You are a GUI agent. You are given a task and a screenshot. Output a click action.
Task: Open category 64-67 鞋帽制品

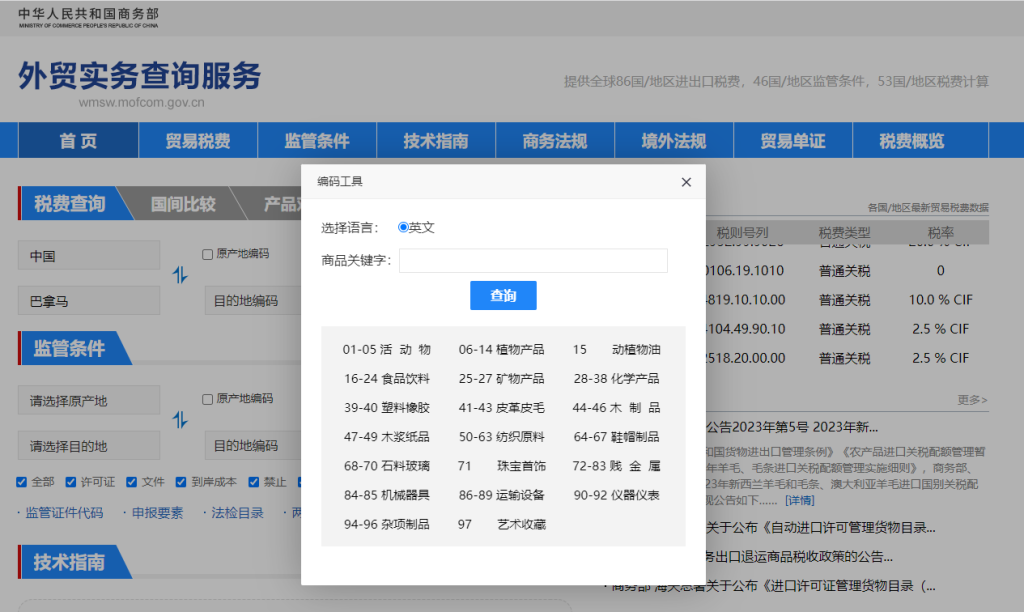tap(616, 437)
